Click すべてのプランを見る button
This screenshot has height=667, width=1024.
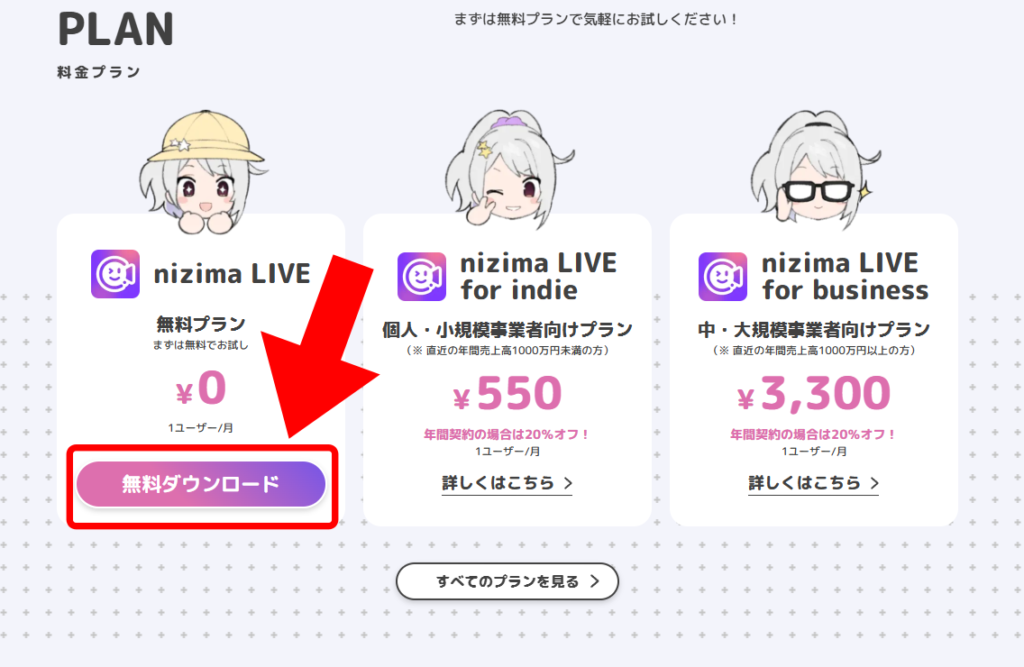pyautogui.click(x=507, y=581)
